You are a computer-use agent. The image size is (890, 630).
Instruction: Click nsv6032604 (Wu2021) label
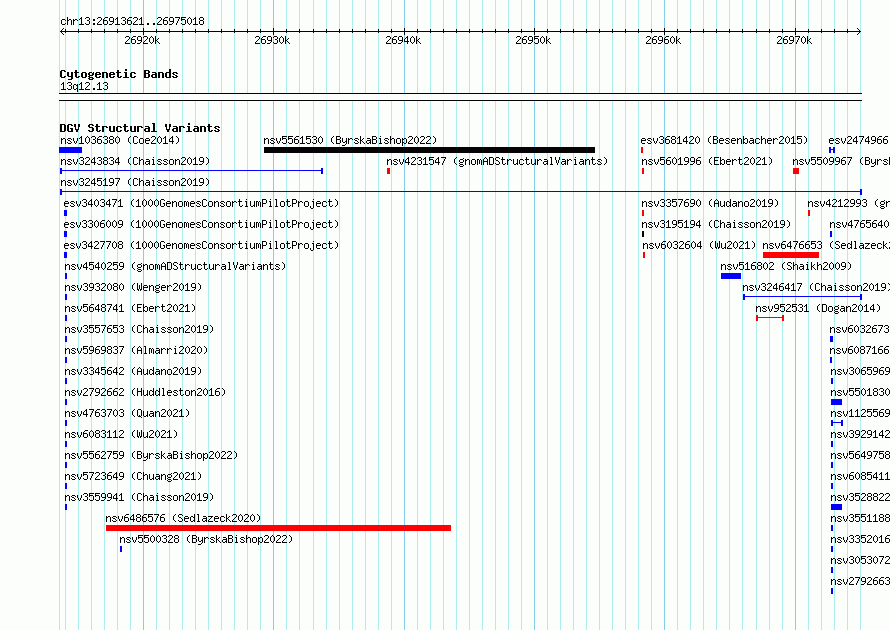pyautogui.click(x=699, y=245)
